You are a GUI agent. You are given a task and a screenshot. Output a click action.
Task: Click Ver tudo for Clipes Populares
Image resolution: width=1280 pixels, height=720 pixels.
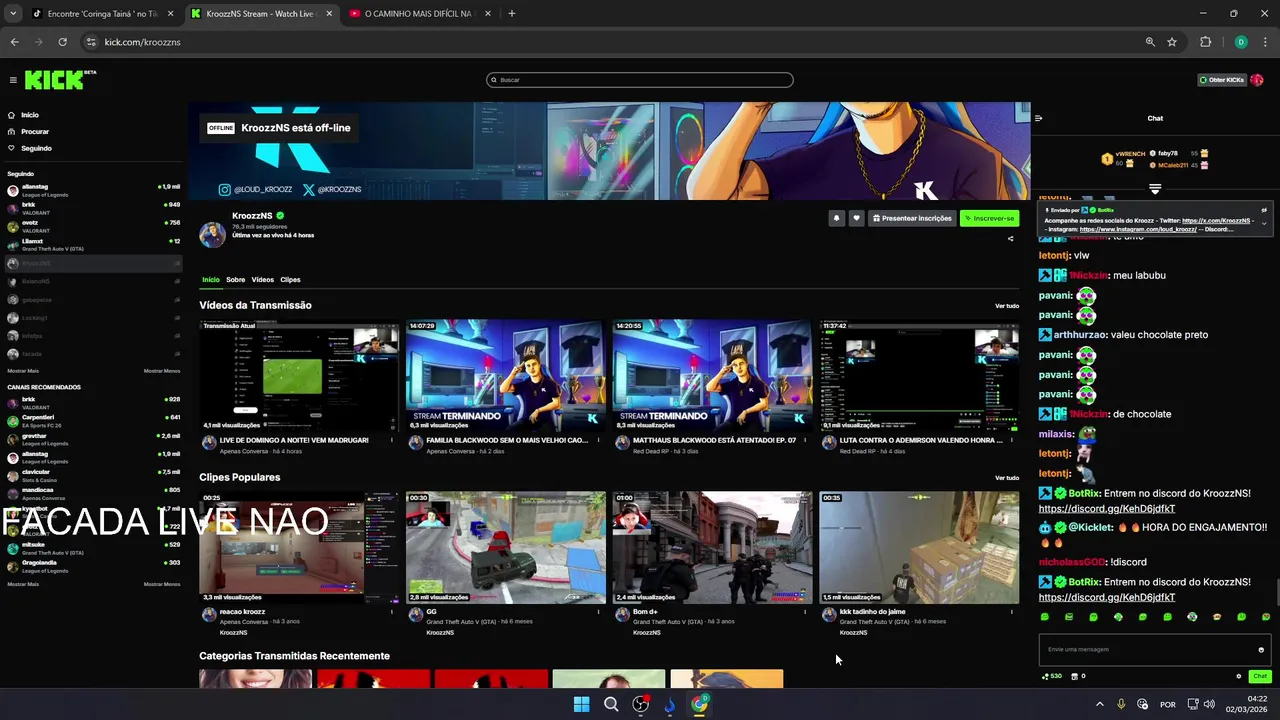coord(1007,478)
